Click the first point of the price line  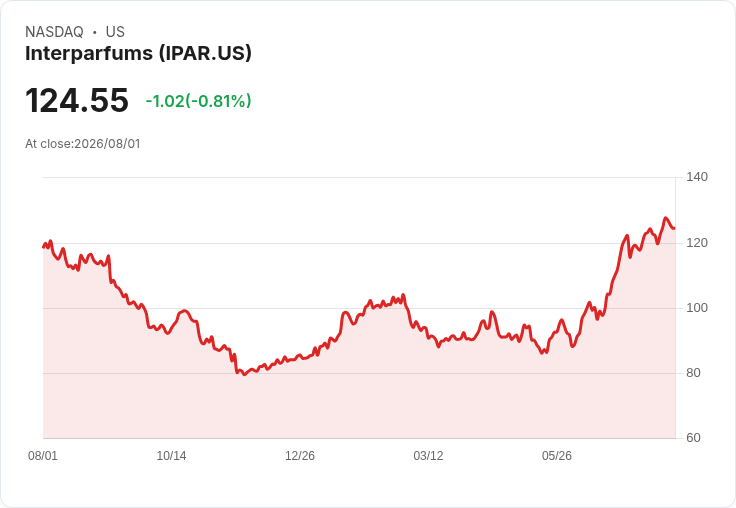pos(43,247)
